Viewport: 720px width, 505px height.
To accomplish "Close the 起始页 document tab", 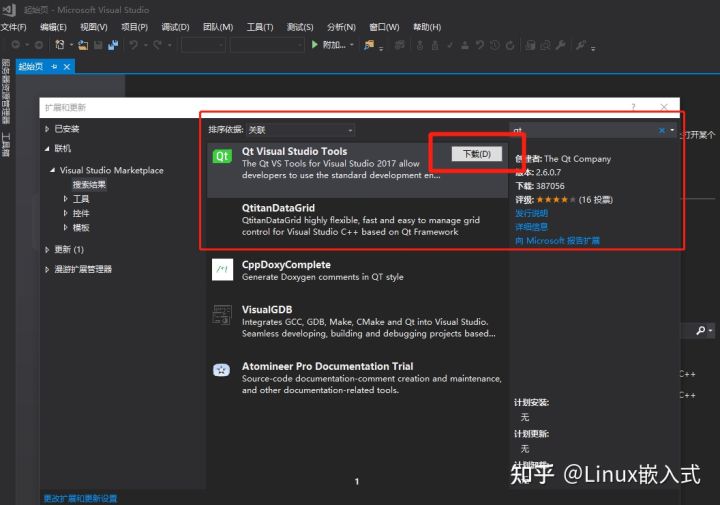I will click(67, 66).
